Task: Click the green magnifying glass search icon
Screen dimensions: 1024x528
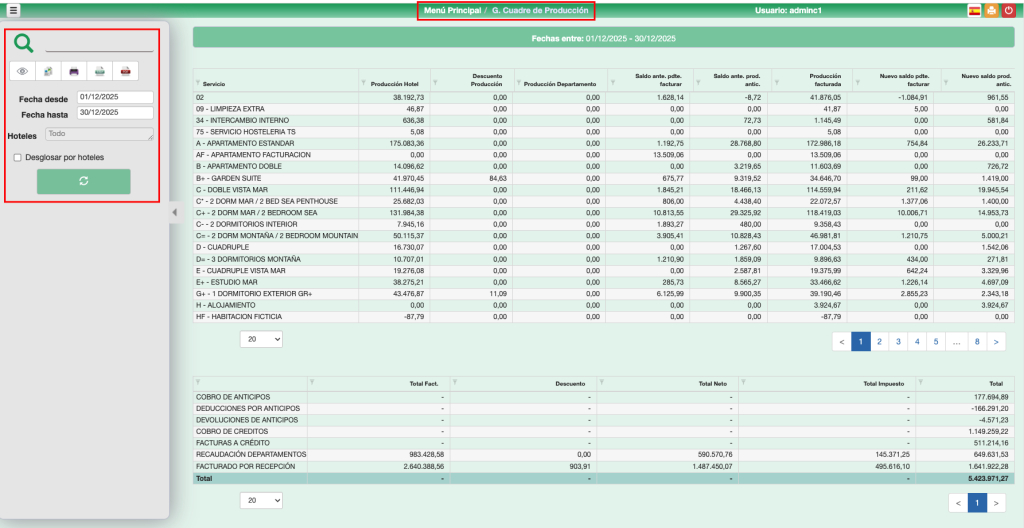Action: coord(24,43)
